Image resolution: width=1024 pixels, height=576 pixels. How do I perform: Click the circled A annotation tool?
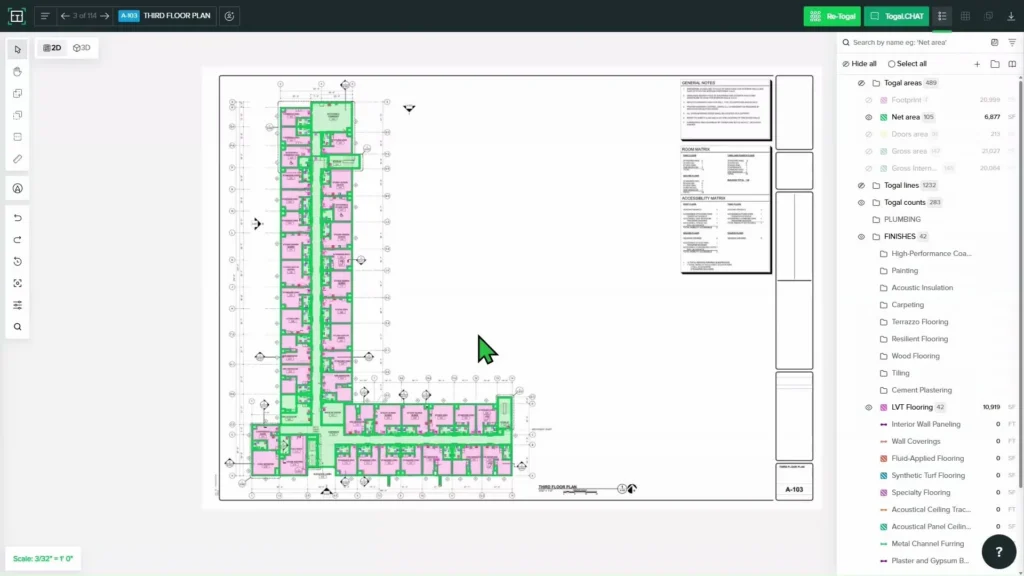tap(18, 189)
